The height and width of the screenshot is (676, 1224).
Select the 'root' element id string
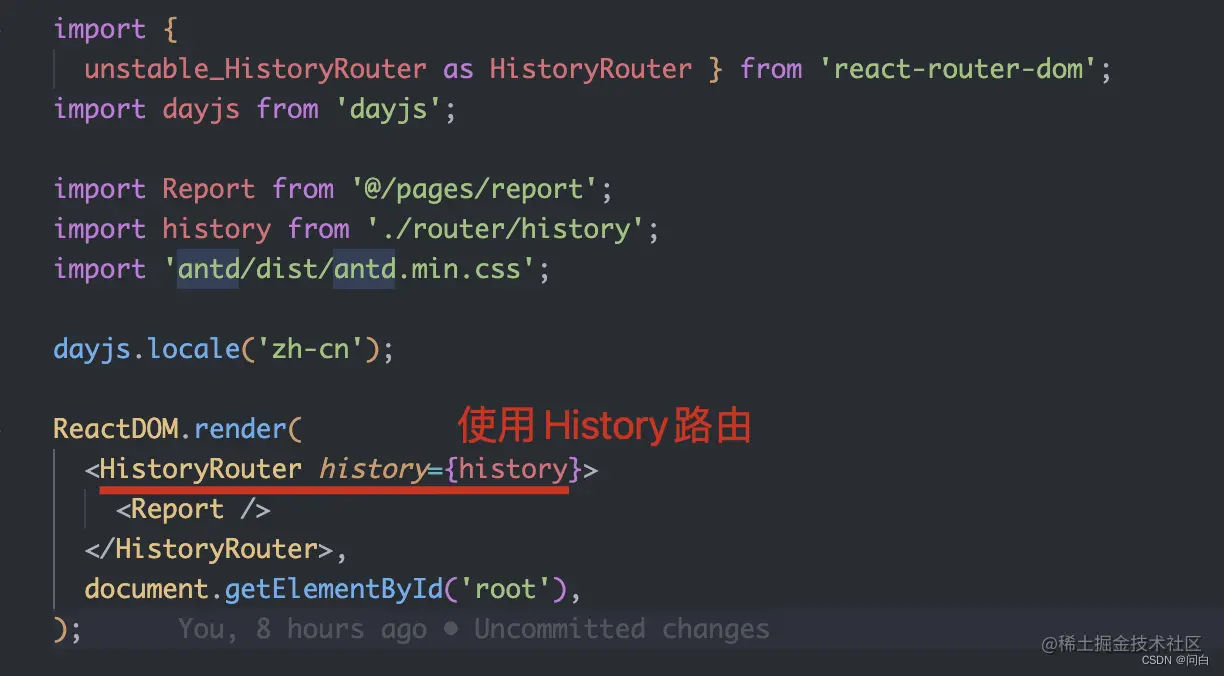[508, 588]
